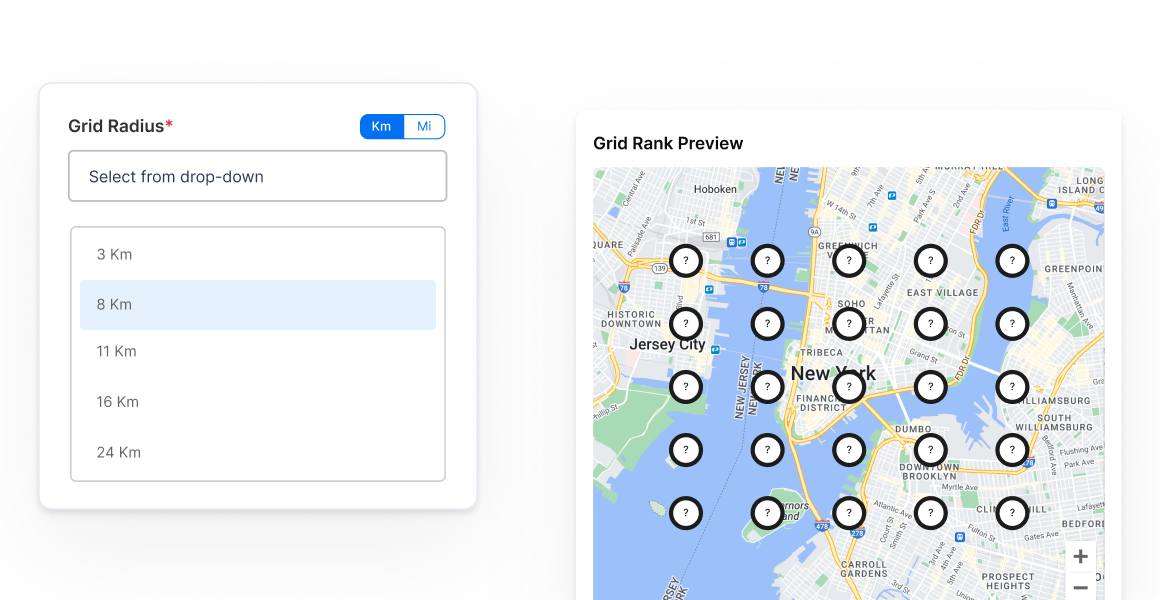This screenshot has width=1160, height=600.
Task: Click the Jersey City map label
Action: (667, 344)
